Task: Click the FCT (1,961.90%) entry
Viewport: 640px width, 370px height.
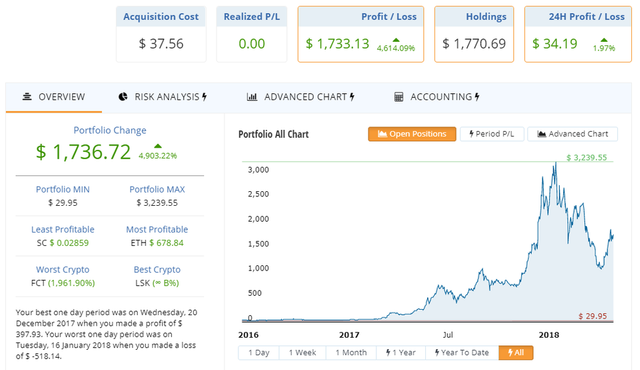Action: click(x=62, y=283)
